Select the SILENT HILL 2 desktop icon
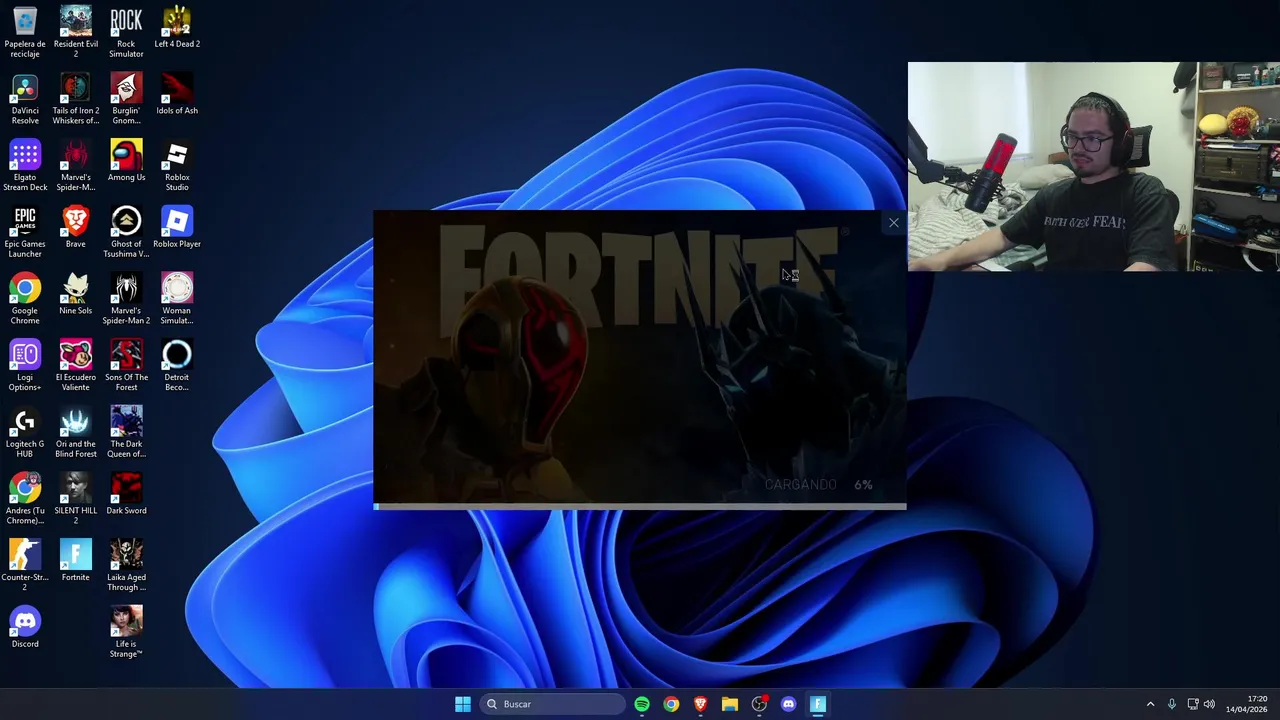This screenshot has width=1280, height=720. [76, 498]
